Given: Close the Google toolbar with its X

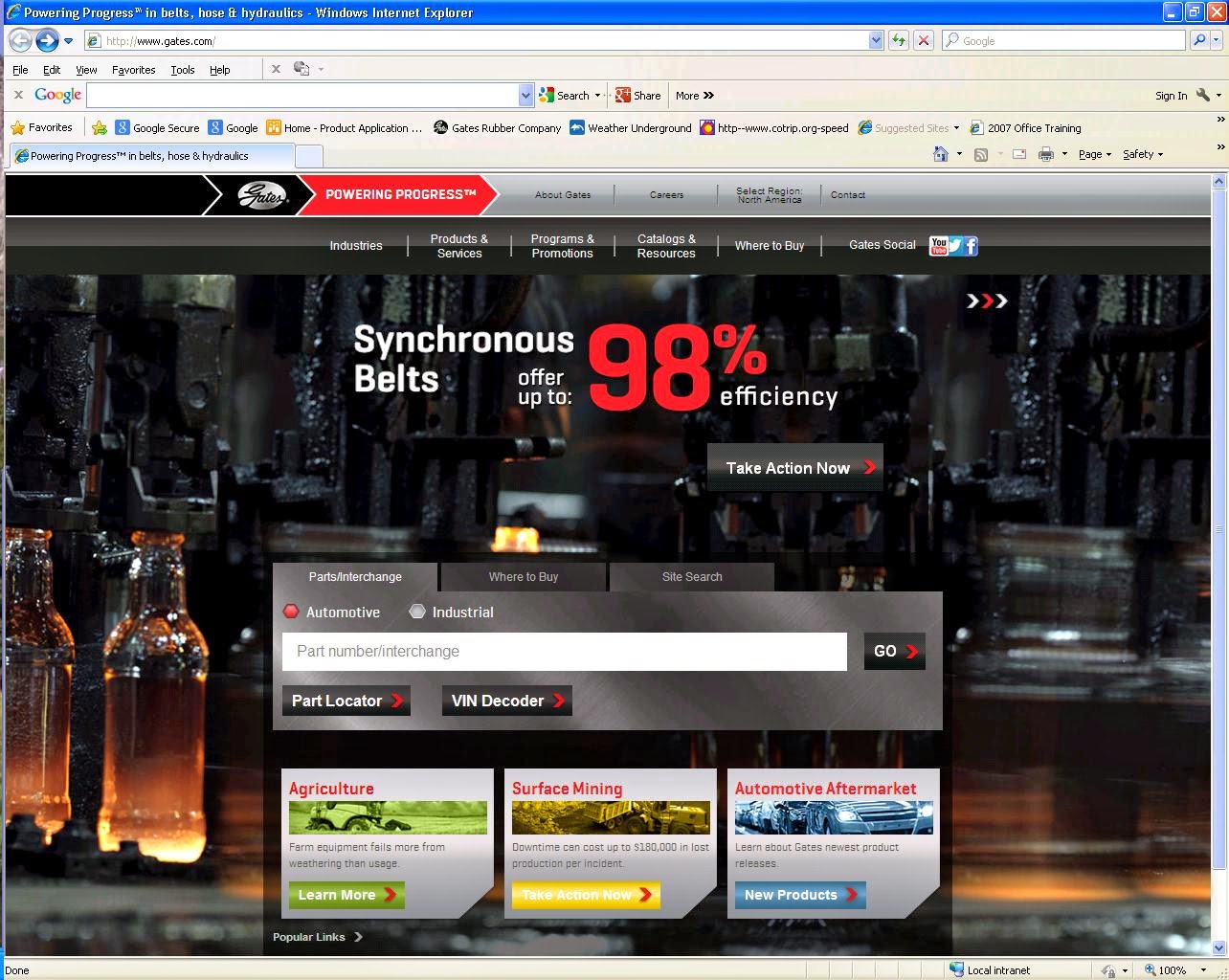Looking at the screenshot, I should pyautogui.click(x=18, y=95).
